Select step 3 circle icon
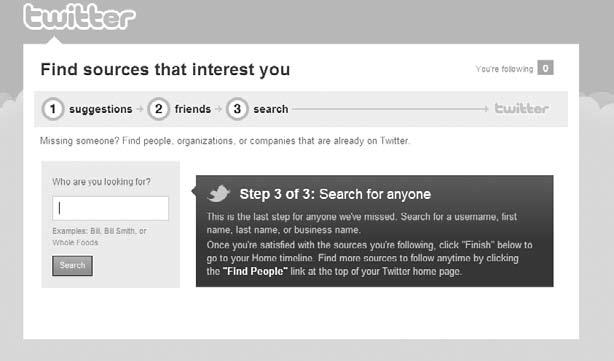614x361 pixels. click(237, 109)
